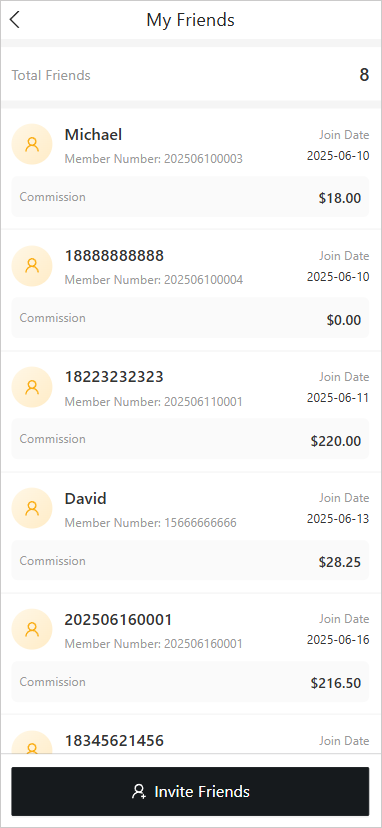The width and height of the screenshot is (382, 828).
Task: Open avatar icon of friend 18888888888
Action: [x=32, y=266]
